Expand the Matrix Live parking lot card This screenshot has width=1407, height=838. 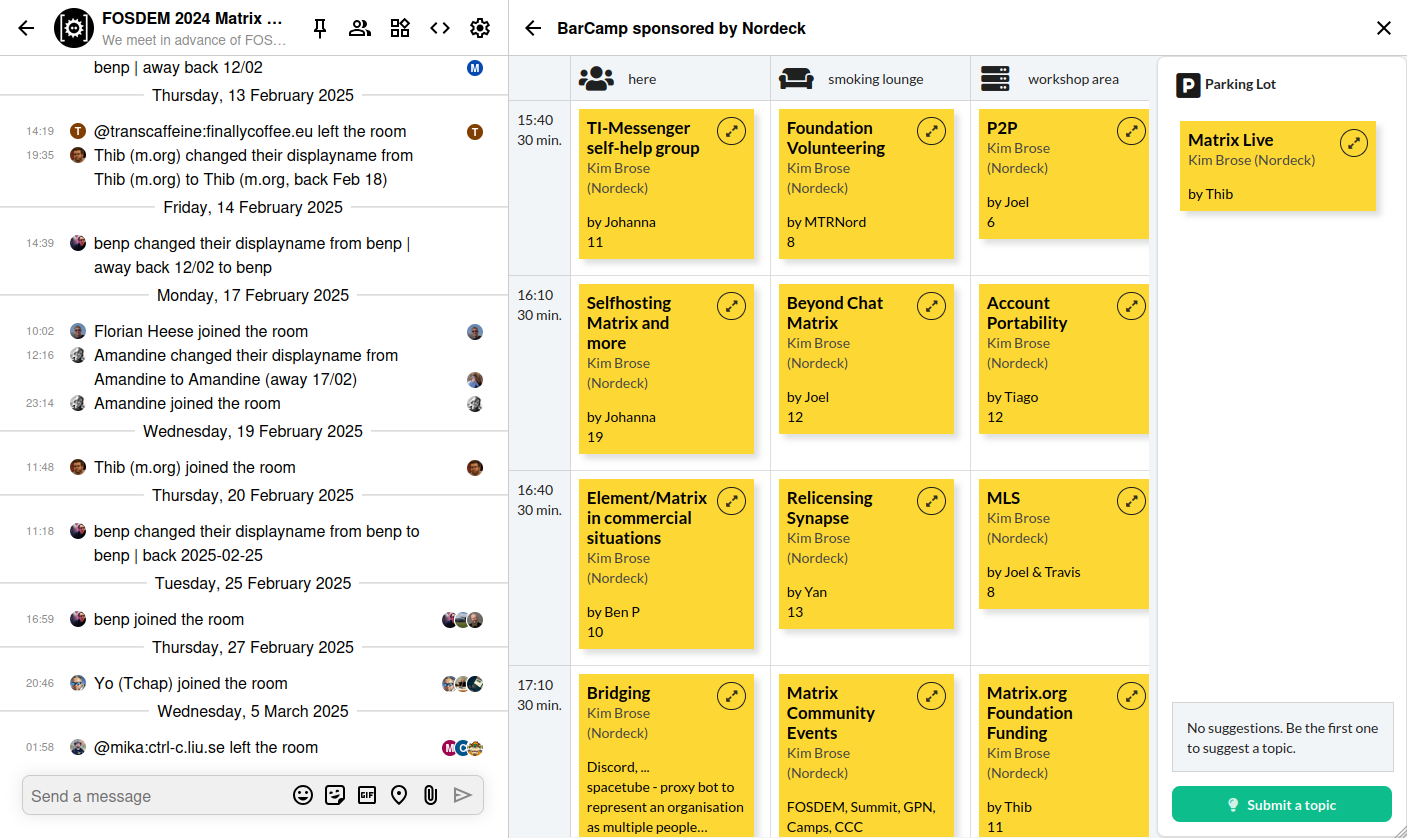click(1353, 143)
